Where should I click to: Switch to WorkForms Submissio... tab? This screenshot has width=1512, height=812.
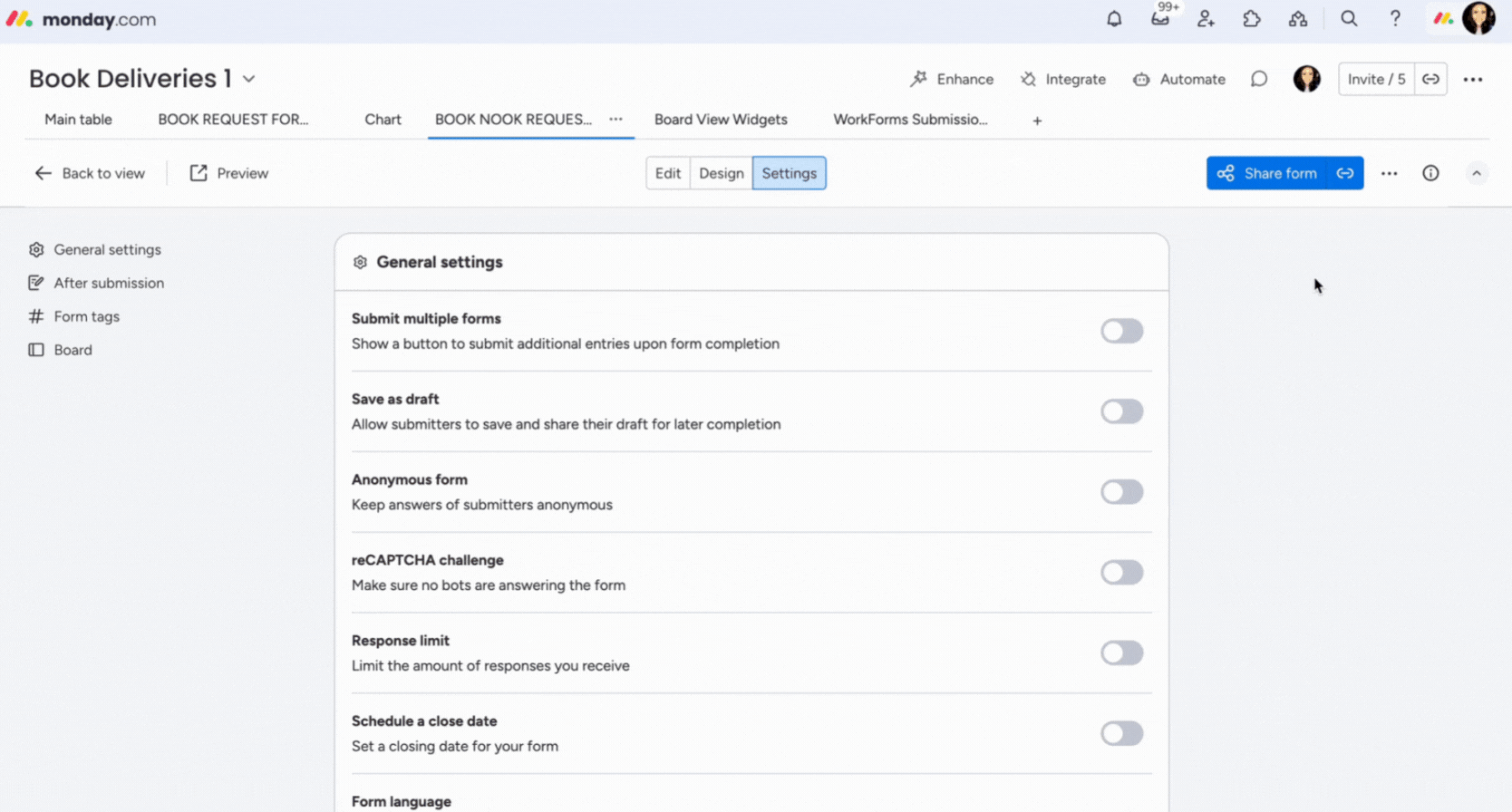pos(910,120)
